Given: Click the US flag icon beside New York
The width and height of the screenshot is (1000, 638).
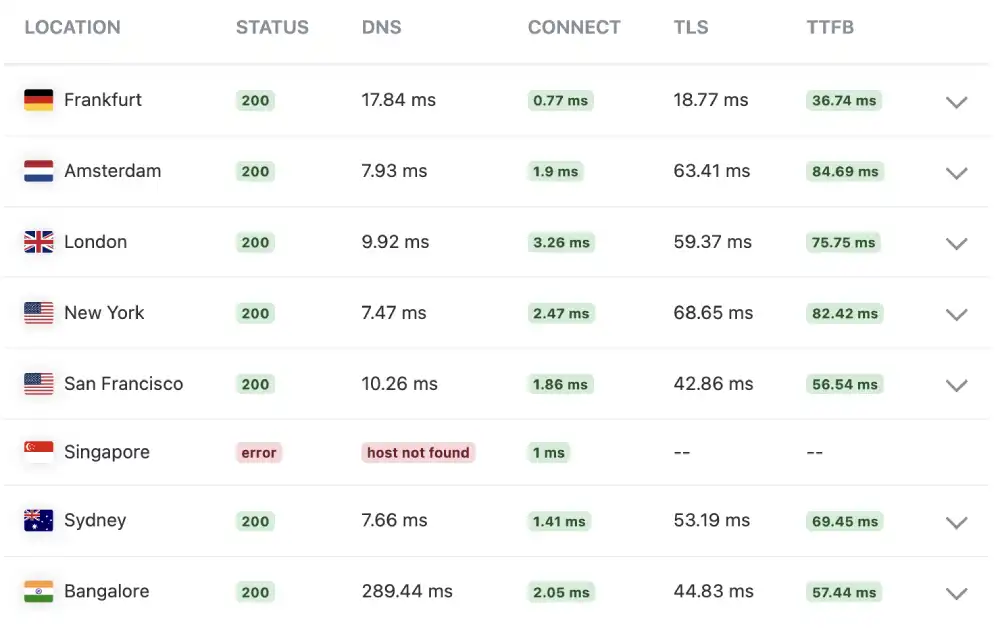Looking at the screenshot, I should pyautogui.click(x=38, y=312).
